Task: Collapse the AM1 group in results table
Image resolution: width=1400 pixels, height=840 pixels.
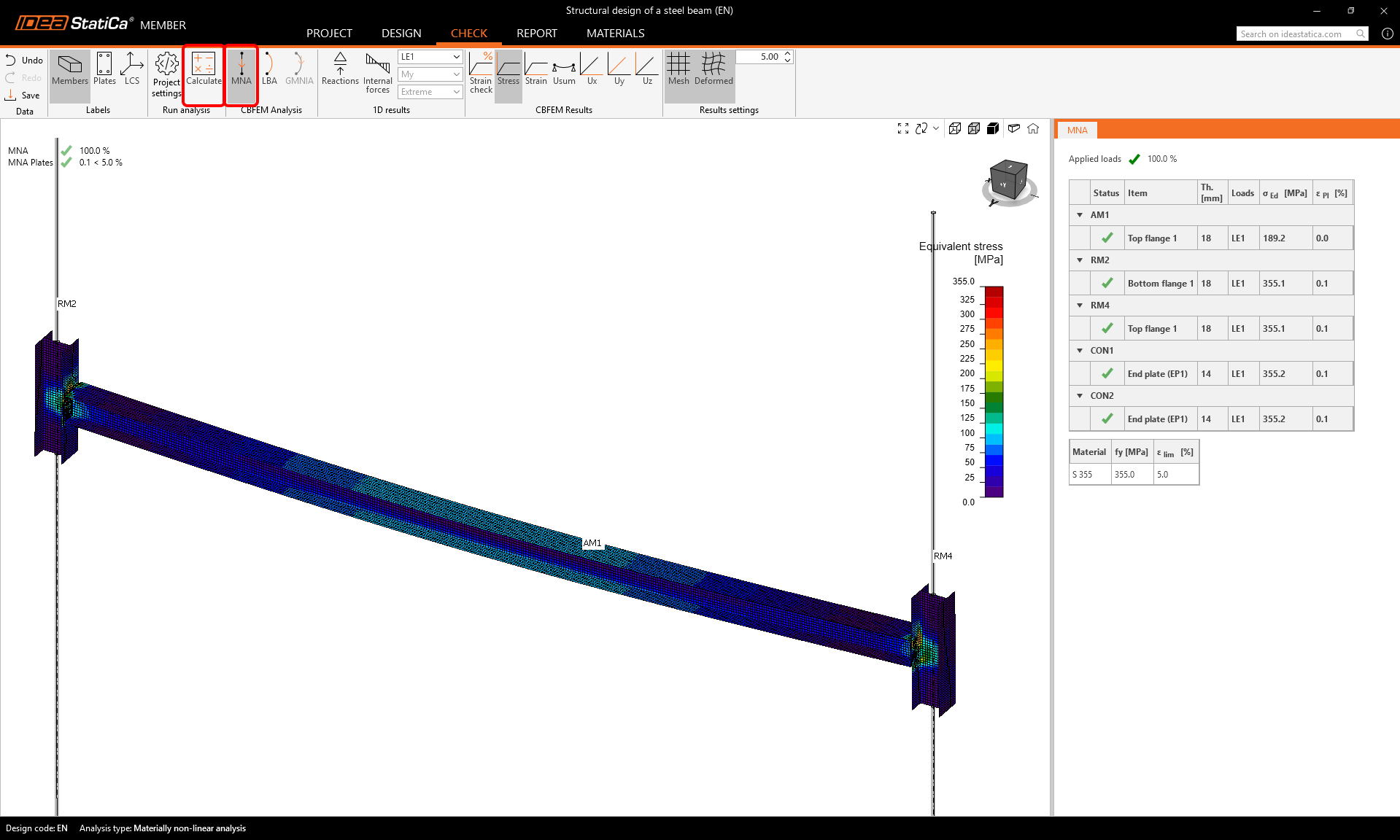Action: tap(1080, 215)
